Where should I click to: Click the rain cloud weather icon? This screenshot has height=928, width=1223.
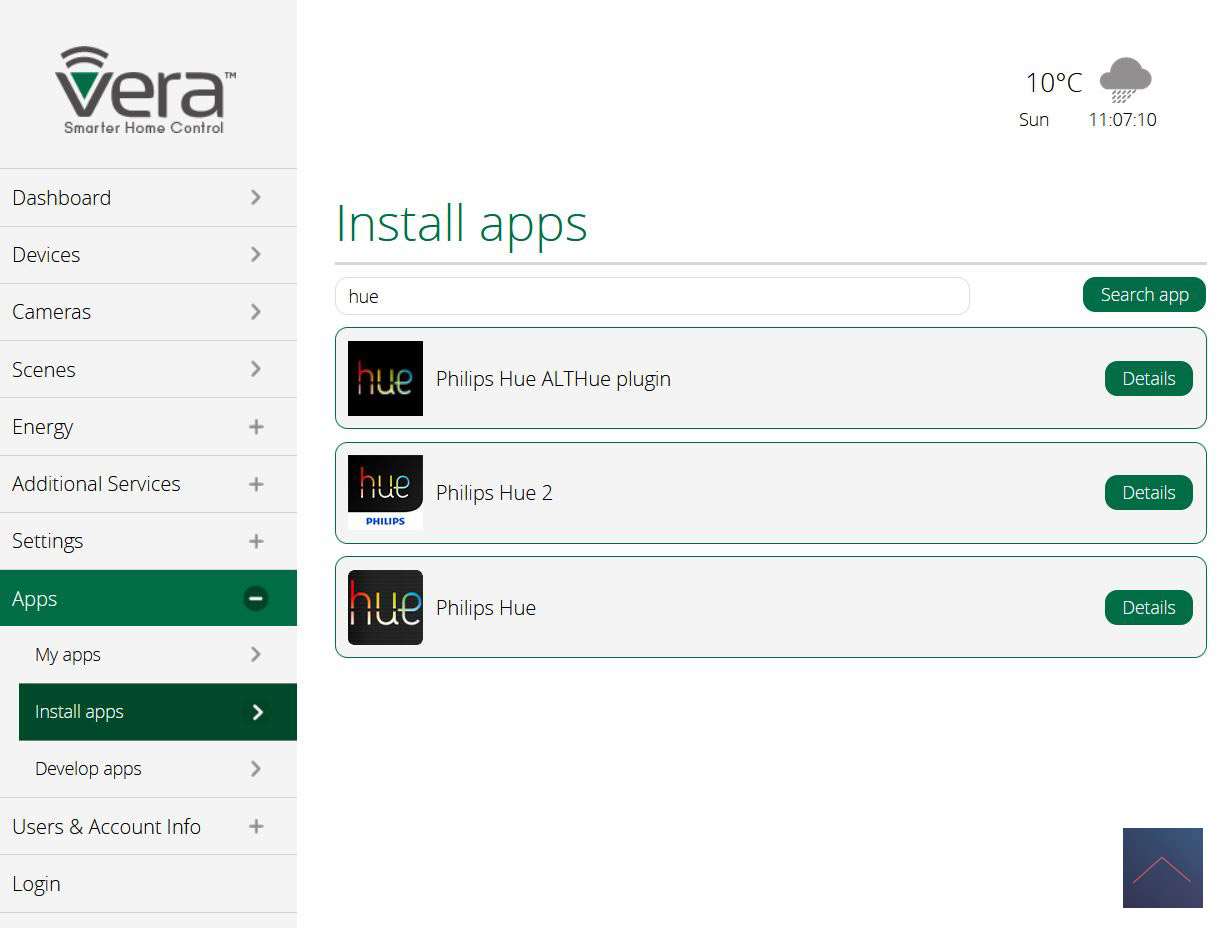[x=1125, y=80]
